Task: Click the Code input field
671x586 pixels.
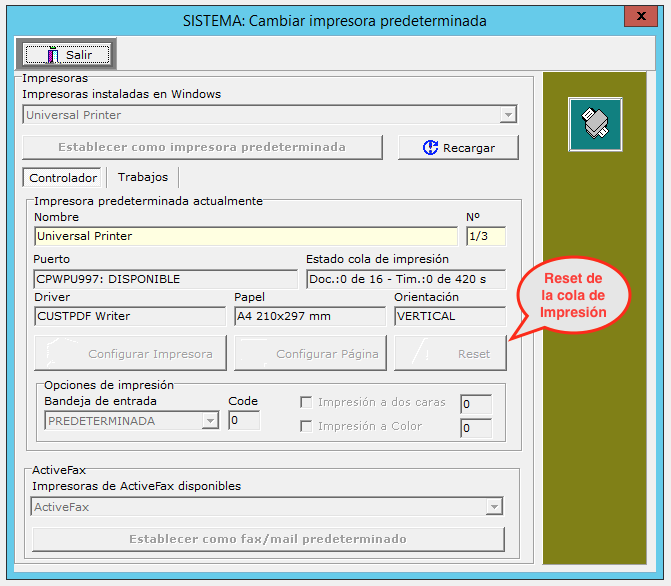Action: [243, 421]
